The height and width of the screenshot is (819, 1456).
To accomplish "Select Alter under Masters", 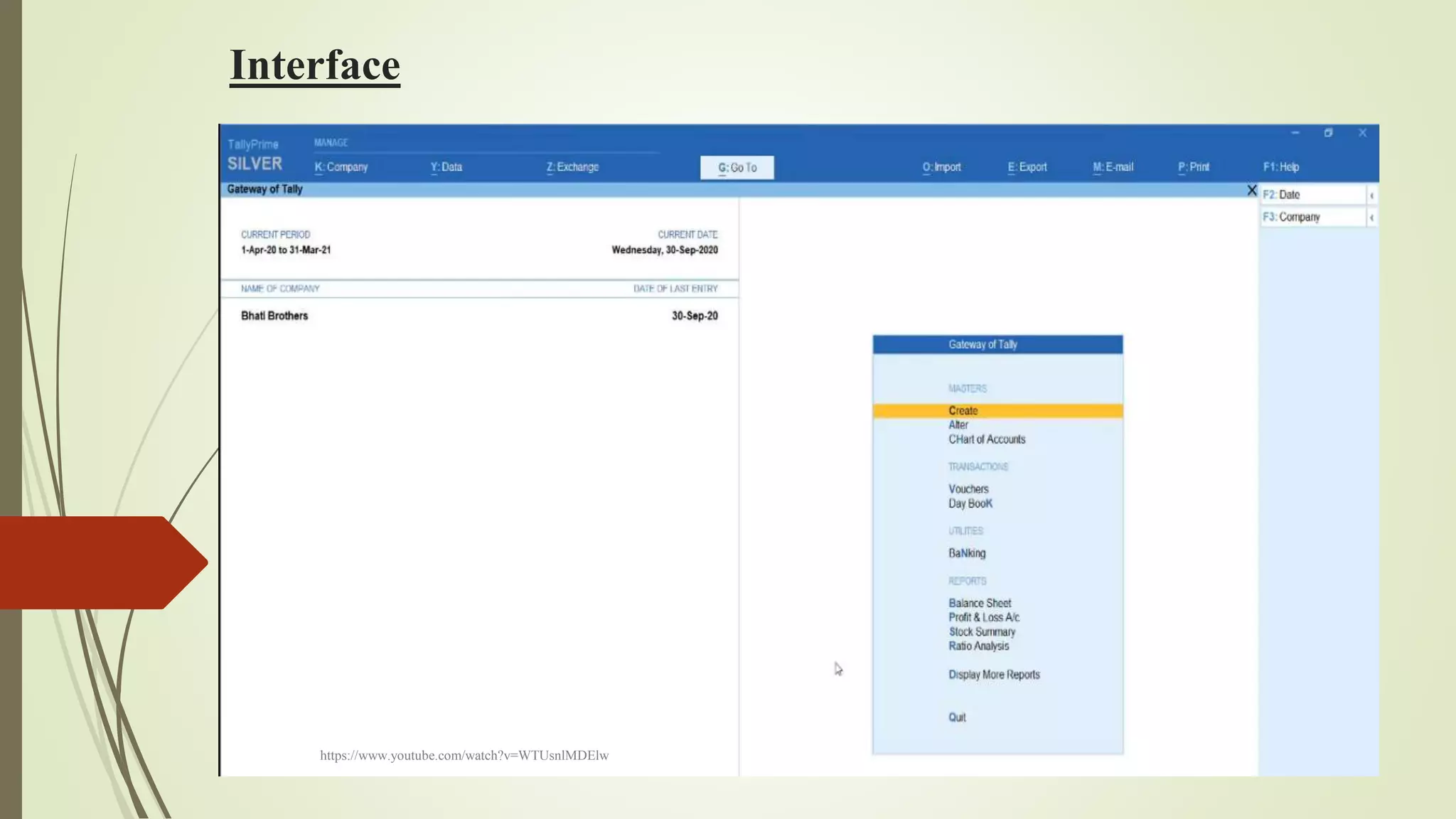I will (958, 425).
